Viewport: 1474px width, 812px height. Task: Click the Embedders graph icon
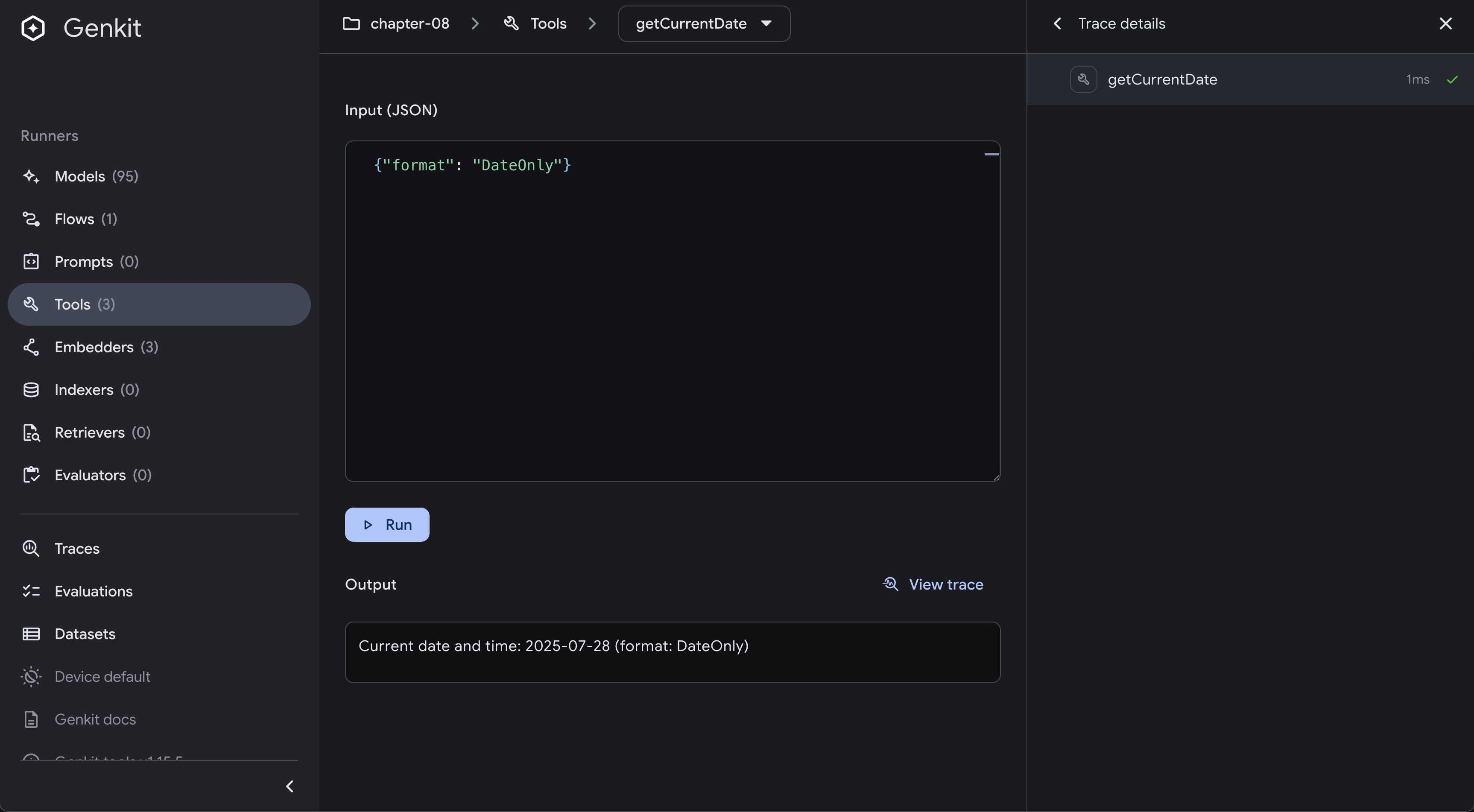(31, 347)
